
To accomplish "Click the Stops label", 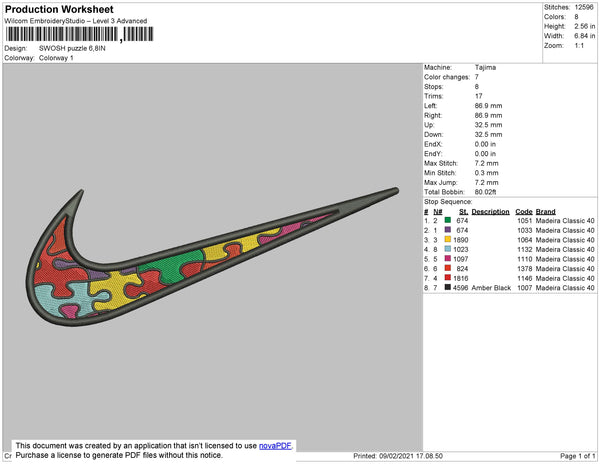I will point(434,86).
